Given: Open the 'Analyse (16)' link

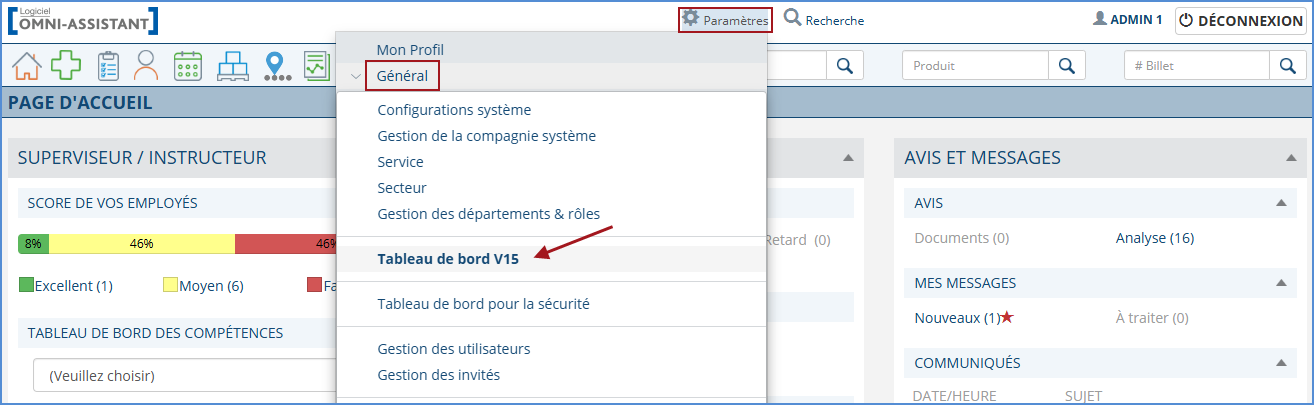Looking at the screenshot, I should pyautogui.click(x=1154, y=238).
